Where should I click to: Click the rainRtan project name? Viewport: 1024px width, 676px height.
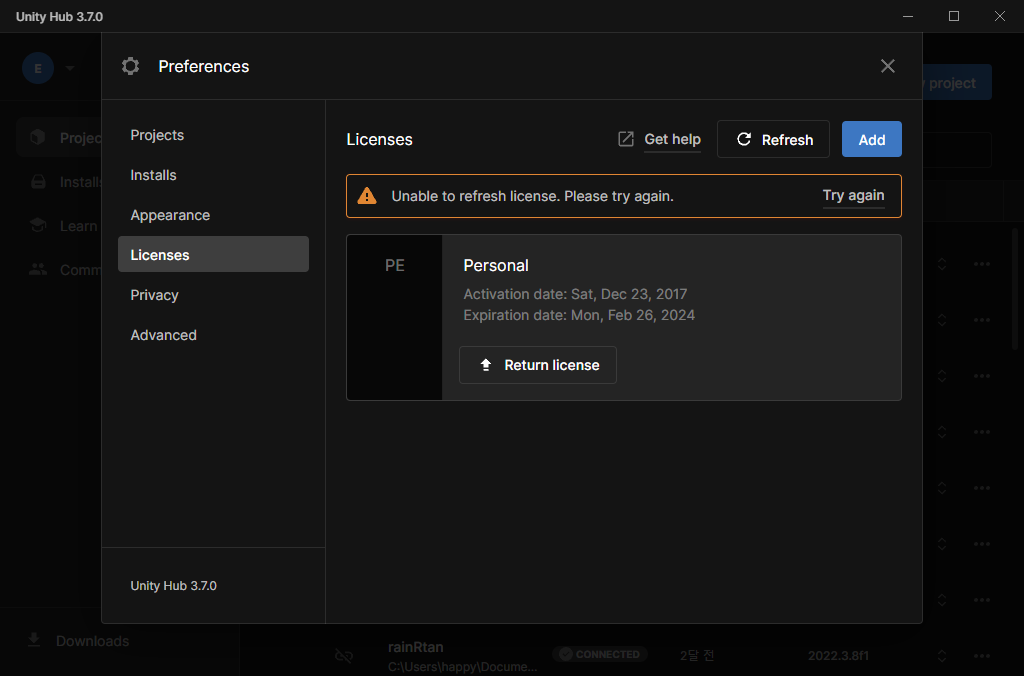click(415, 647)
